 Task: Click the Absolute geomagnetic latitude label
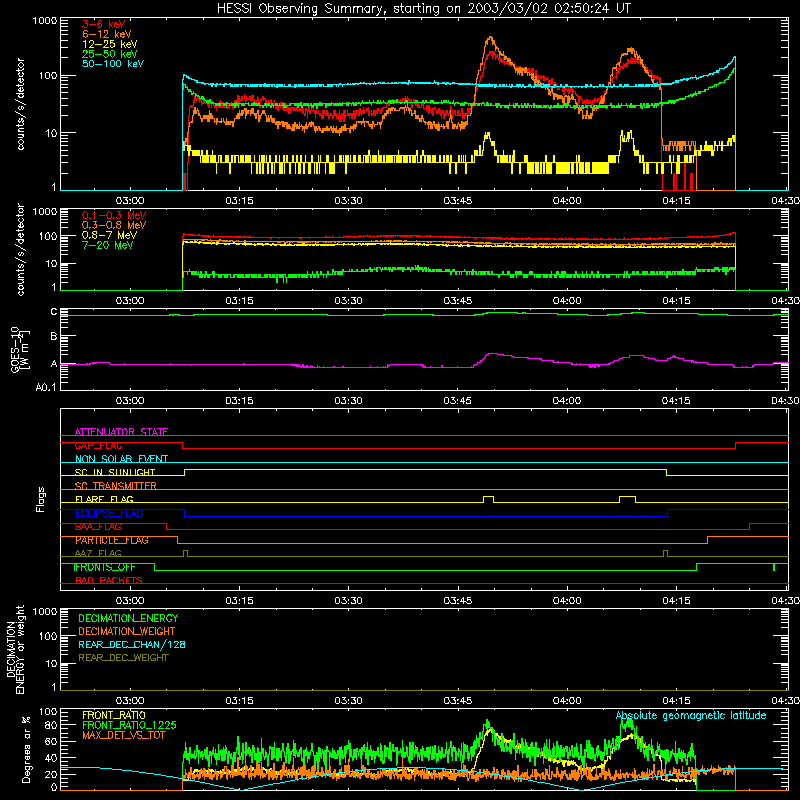point(691,715)
